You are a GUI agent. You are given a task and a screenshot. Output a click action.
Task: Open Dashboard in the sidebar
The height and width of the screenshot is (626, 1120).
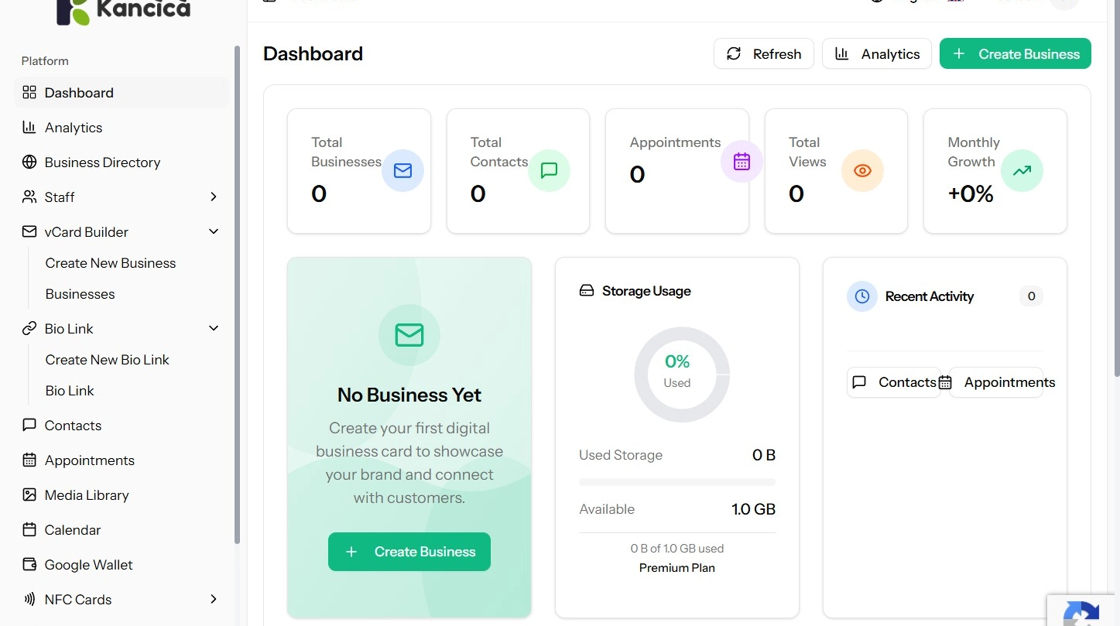click(x=121, y=92)
